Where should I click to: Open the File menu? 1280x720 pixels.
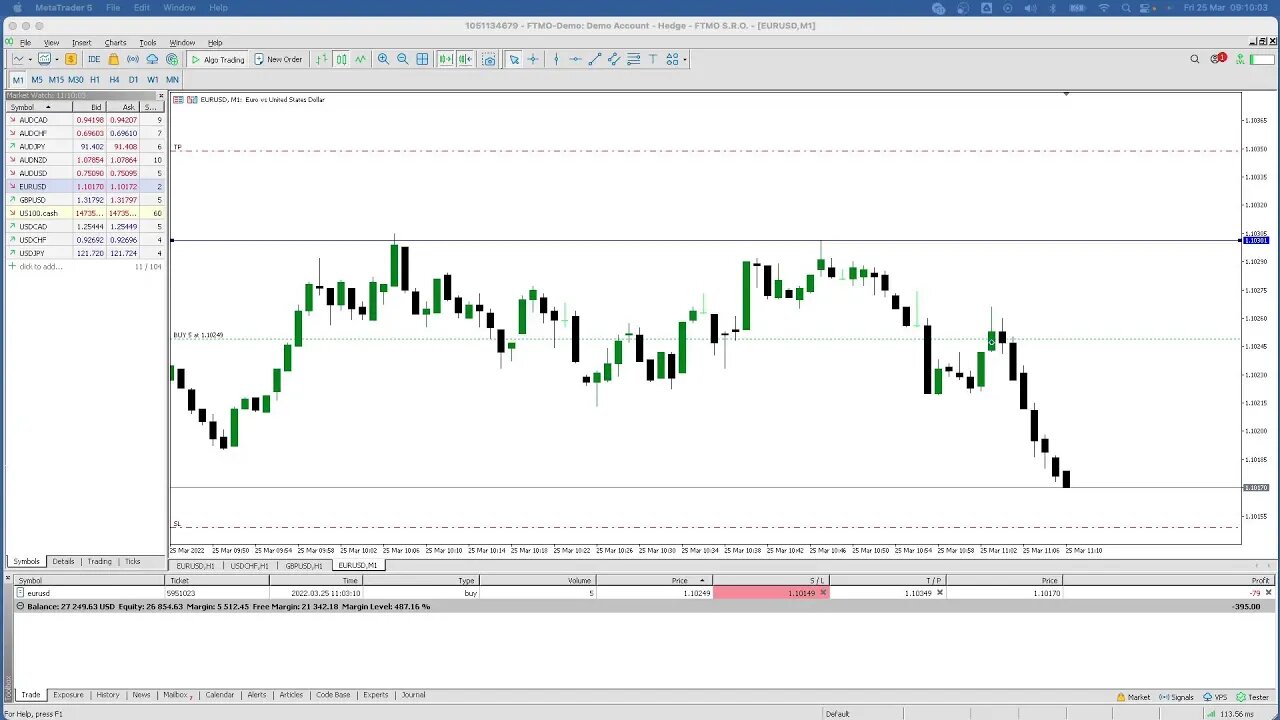[25, 43]
